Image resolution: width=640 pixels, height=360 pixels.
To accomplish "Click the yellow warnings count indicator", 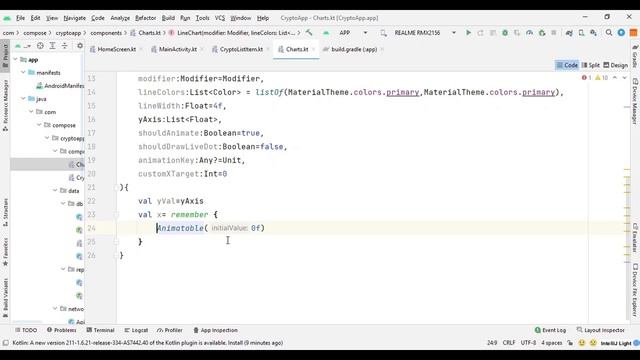I will [x=601, y=78].
